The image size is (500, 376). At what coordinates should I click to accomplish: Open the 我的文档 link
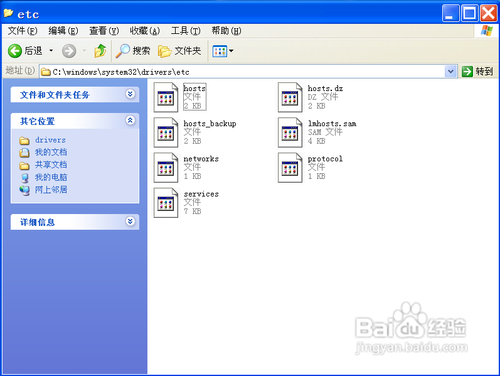pos(51,152)
